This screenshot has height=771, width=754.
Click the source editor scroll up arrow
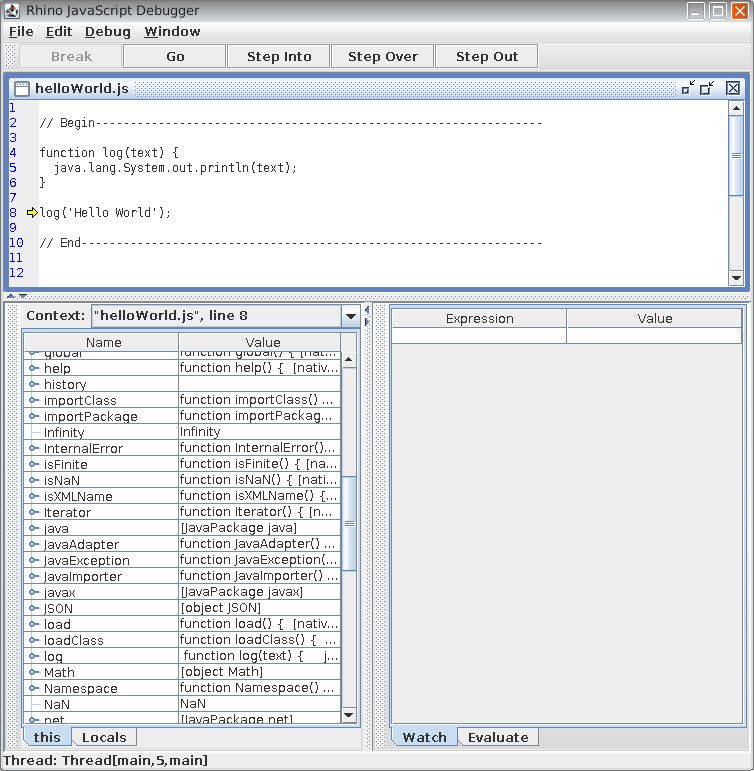736,108
